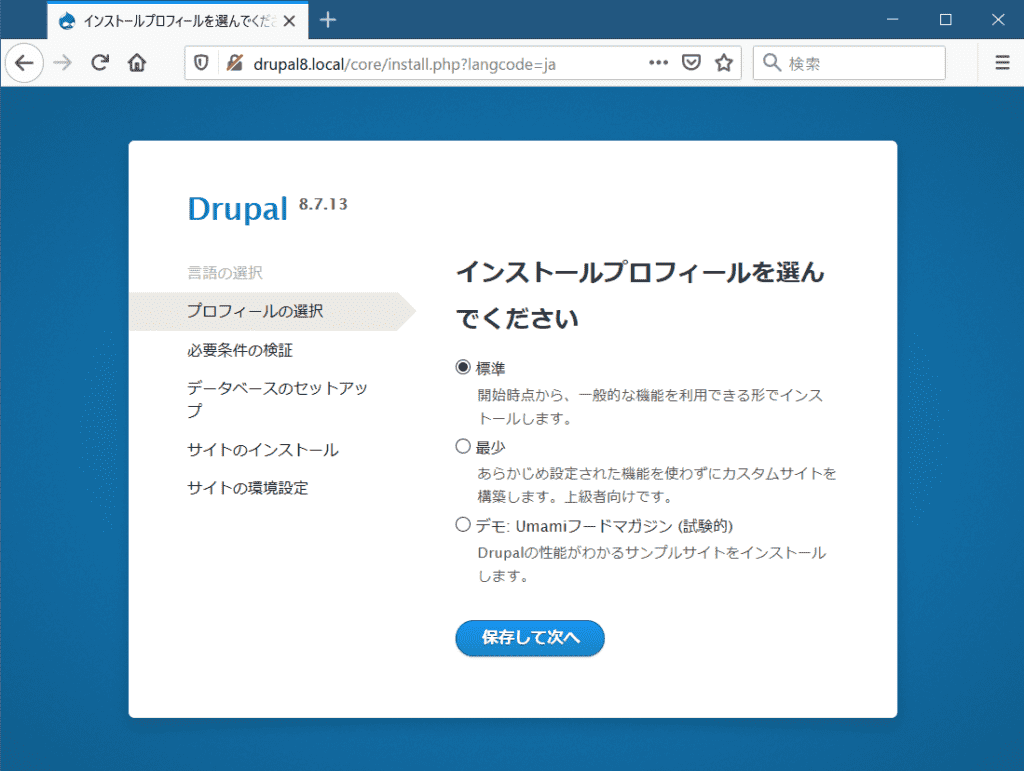Viewport: 1024px width, 771px height.
Task: Open page actions three-dots menu
Action: [658, 63]
